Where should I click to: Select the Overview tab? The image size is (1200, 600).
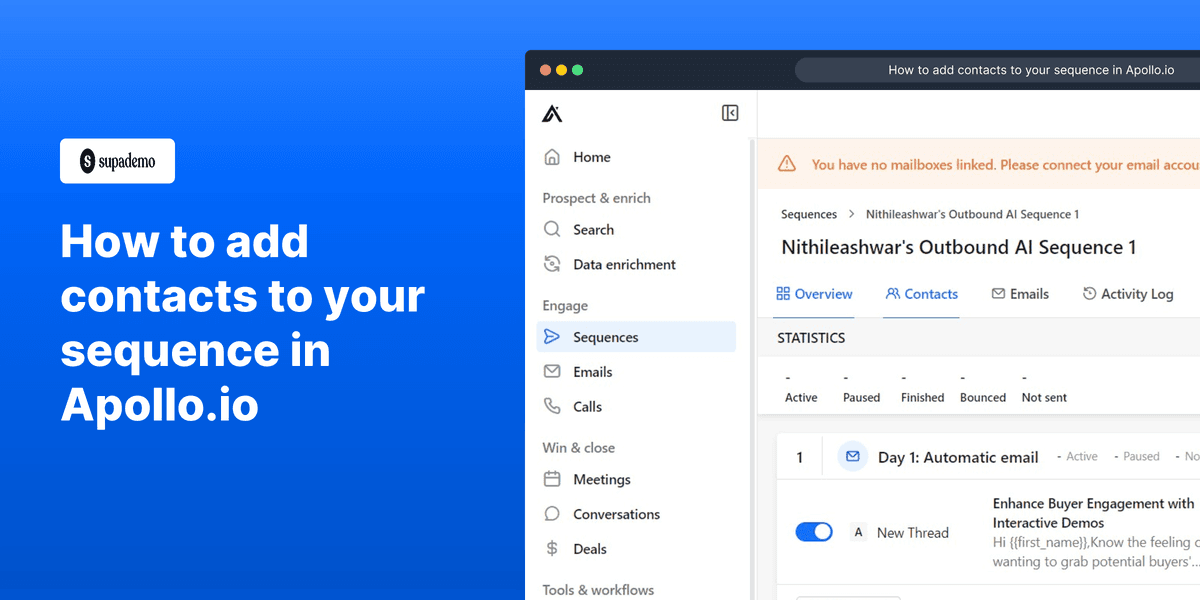(x=814, y=293)
